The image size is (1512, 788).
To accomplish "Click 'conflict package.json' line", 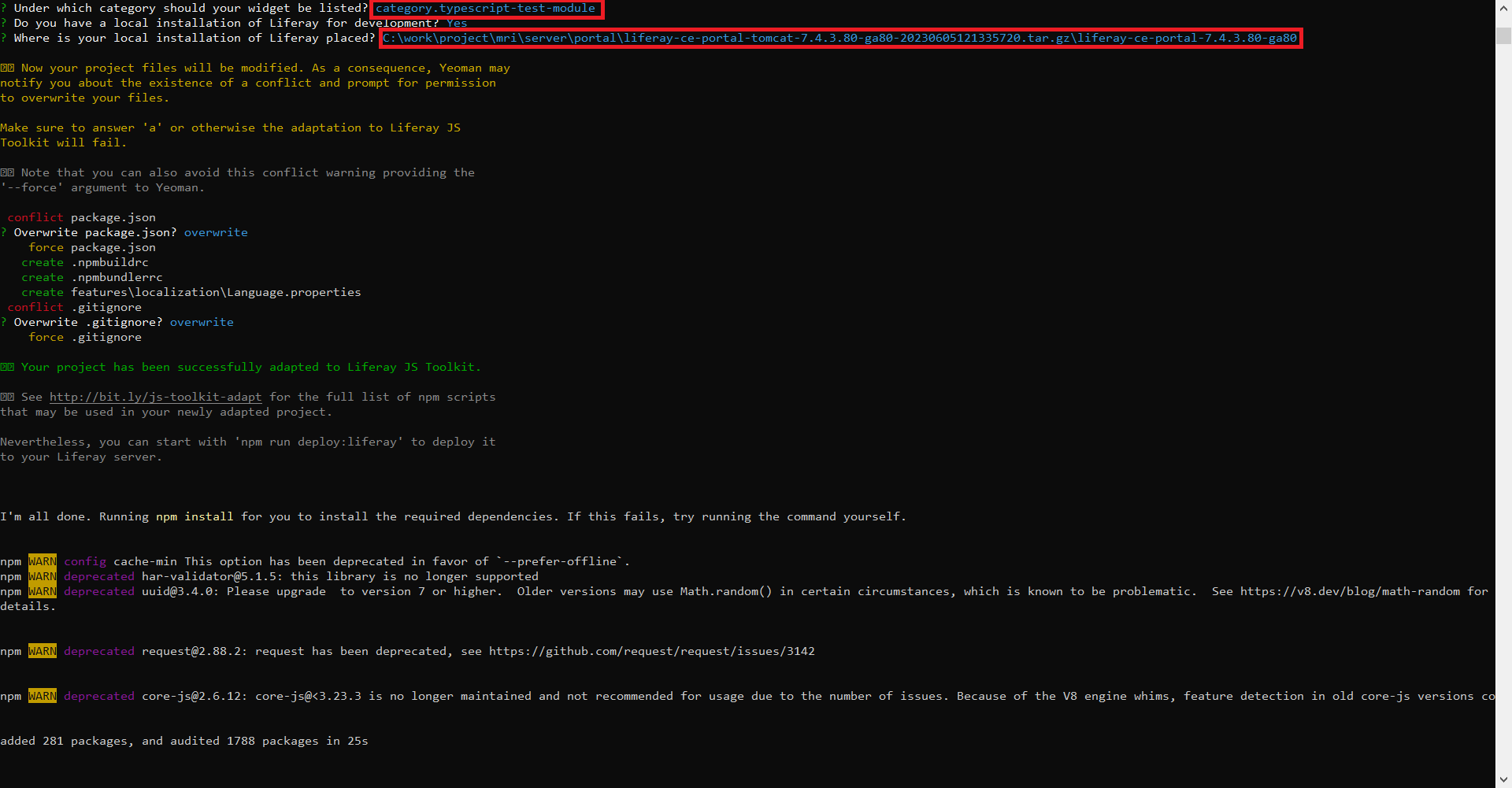I will 82,217.
